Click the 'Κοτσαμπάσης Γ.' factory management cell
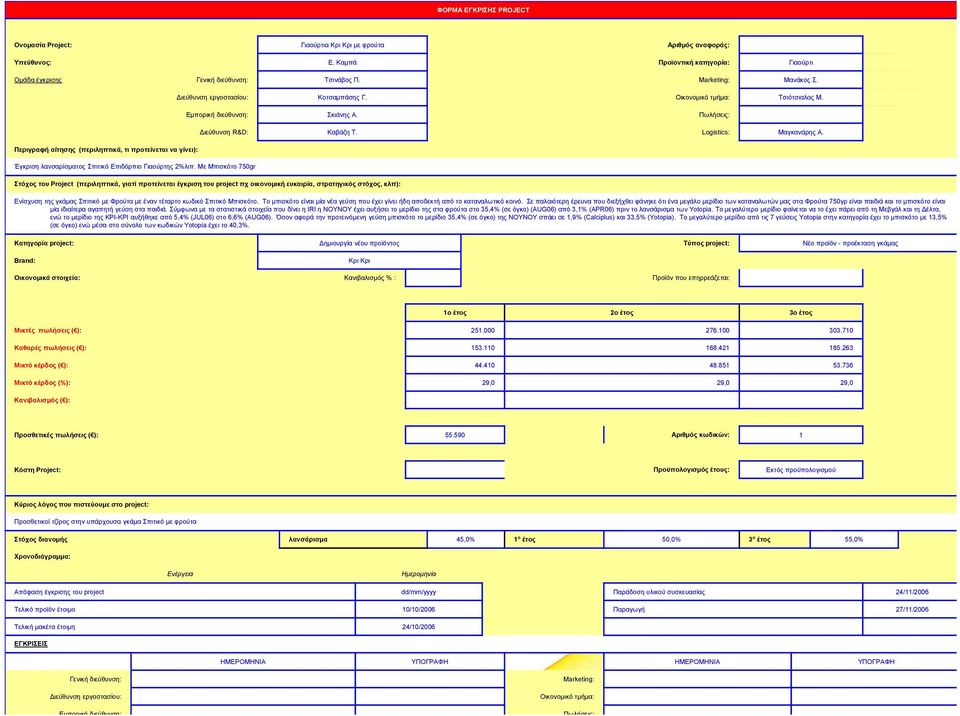 [342, 97]
